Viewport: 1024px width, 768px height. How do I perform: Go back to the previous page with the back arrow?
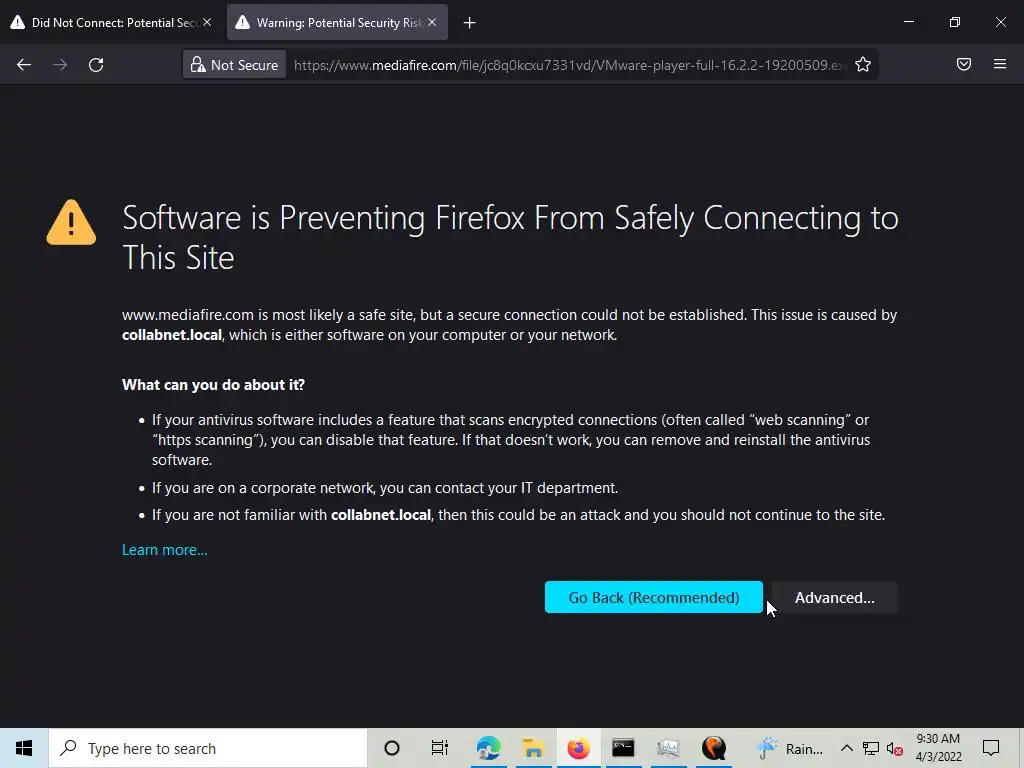point(24,65)
